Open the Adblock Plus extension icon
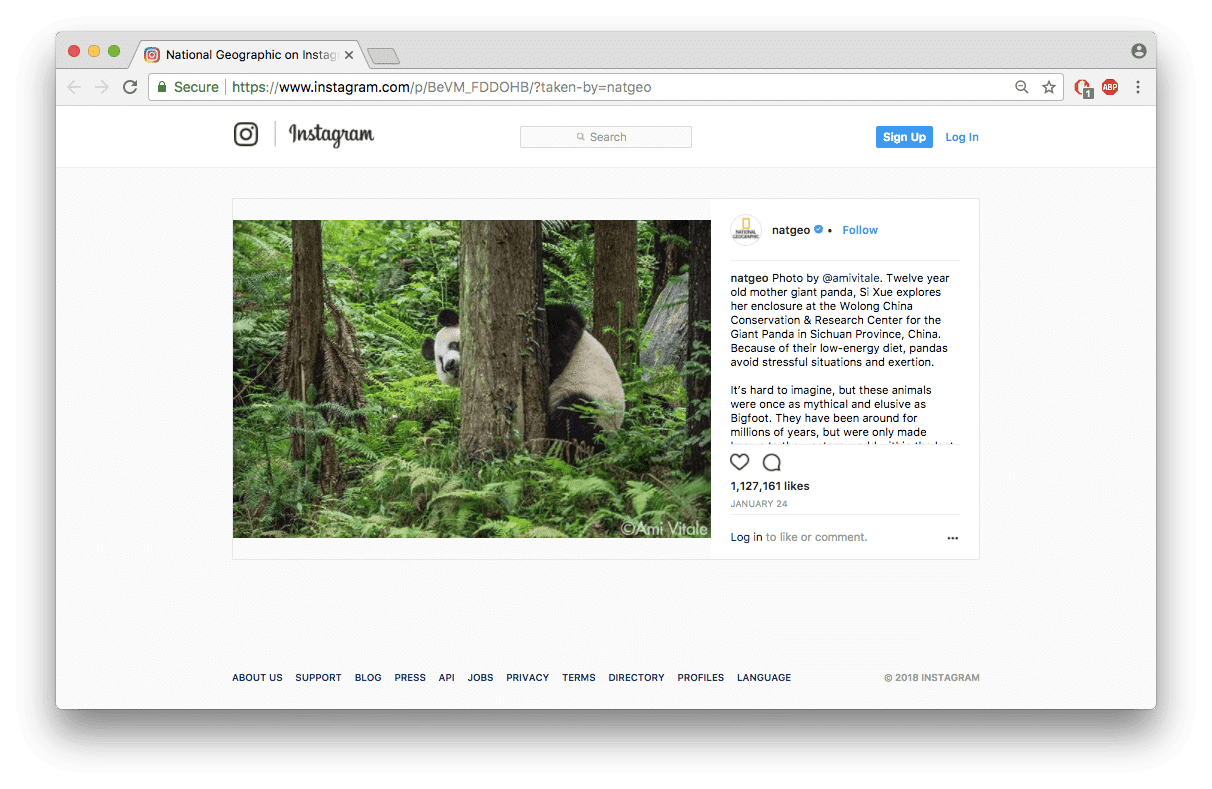The image size is (1212, 789). [1110, 87]
